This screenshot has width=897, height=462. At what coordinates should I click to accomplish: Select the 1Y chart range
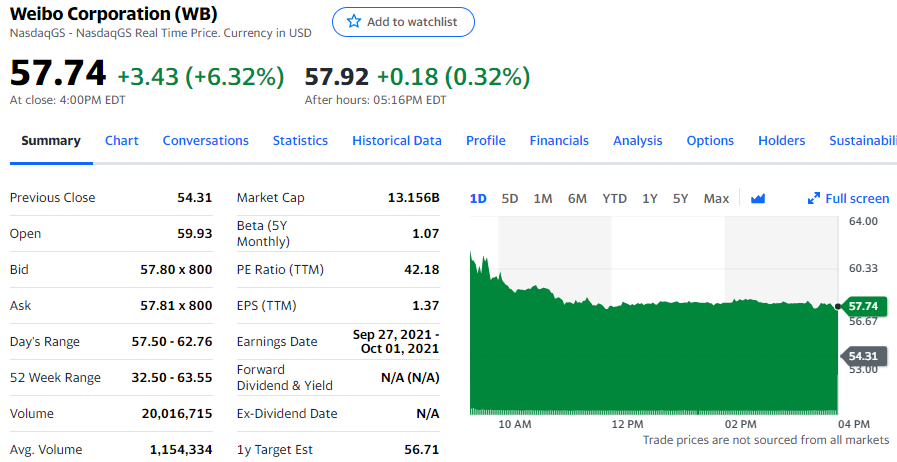tap(649, 198)
